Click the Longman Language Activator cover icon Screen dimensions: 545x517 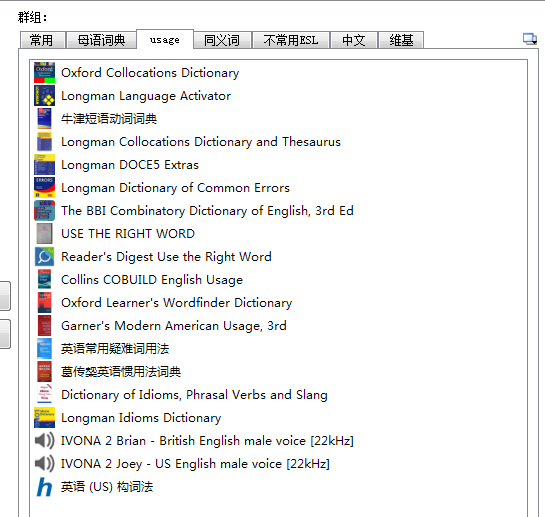(x=44, y=96)
